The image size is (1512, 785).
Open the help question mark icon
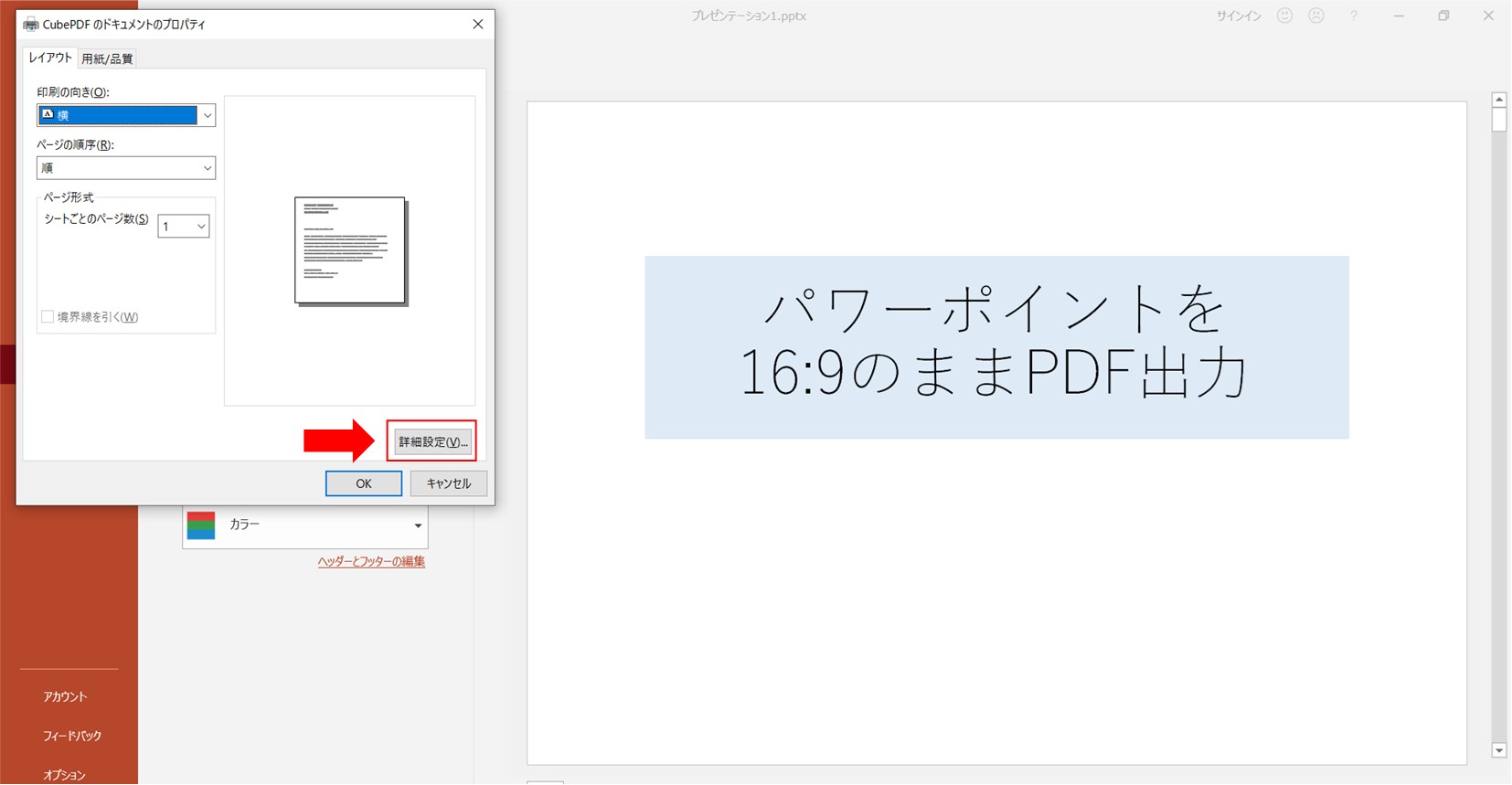coord(1354,16)
